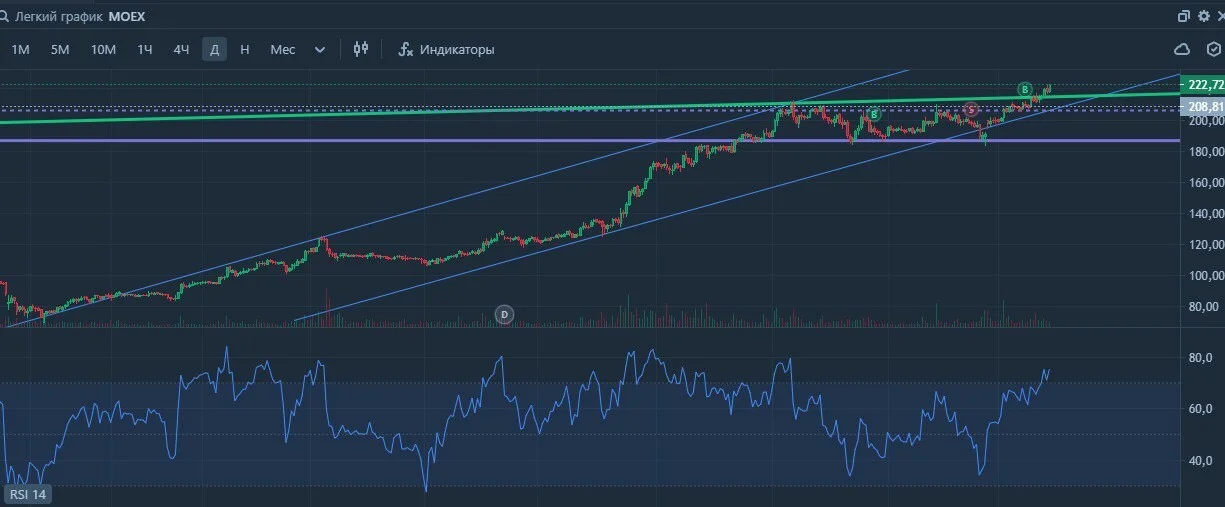Image resolution: width=1225 pixels, height=507 pixels.
Task: Switch to the 10М timeframe
Action: 104,49
